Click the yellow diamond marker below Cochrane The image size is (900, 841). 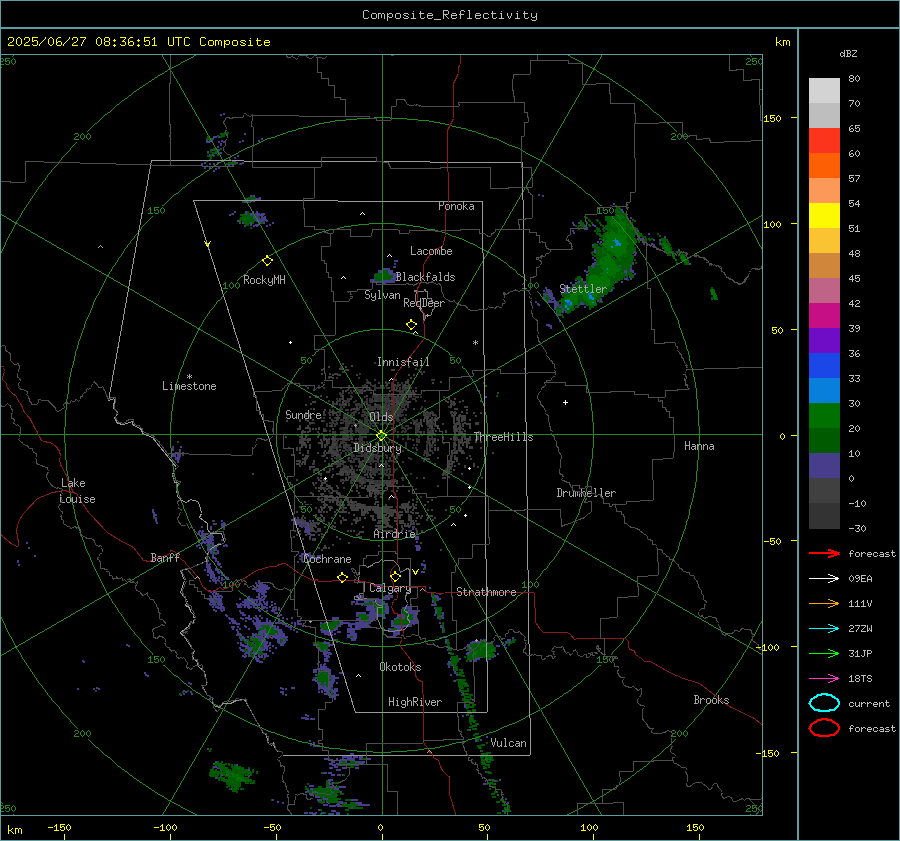point(342,577)
